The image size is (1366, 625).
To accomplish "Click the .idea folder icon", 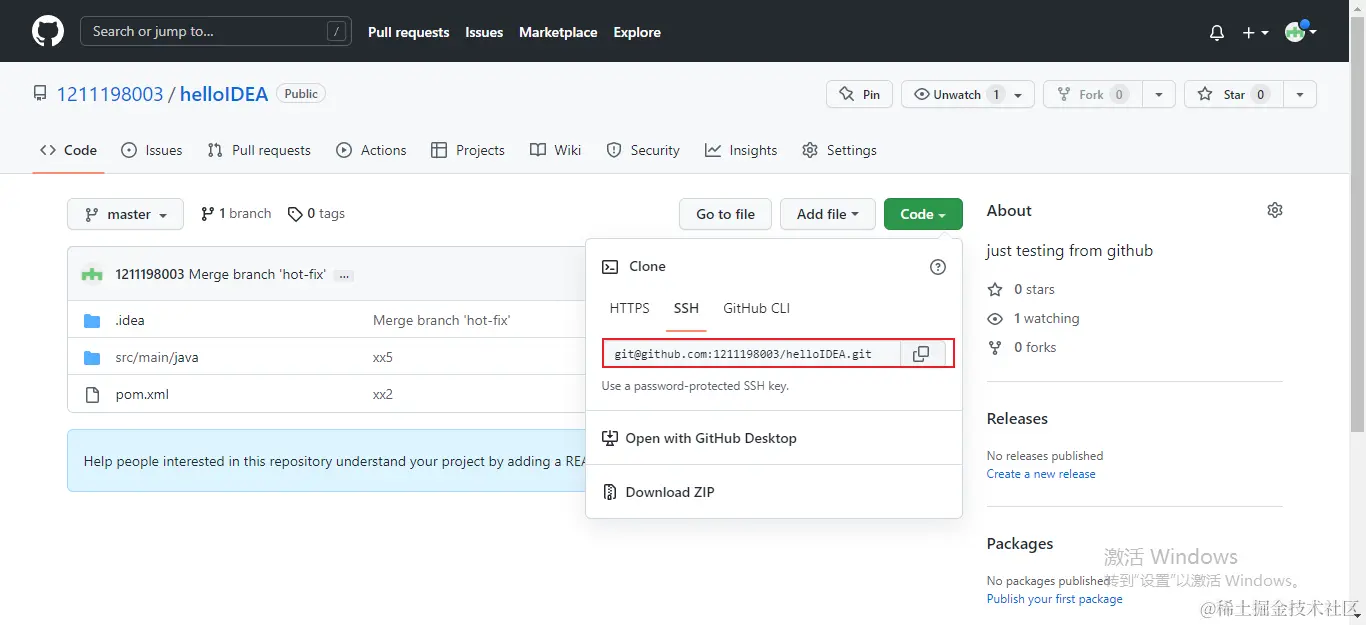I will (x=92, y=320).
